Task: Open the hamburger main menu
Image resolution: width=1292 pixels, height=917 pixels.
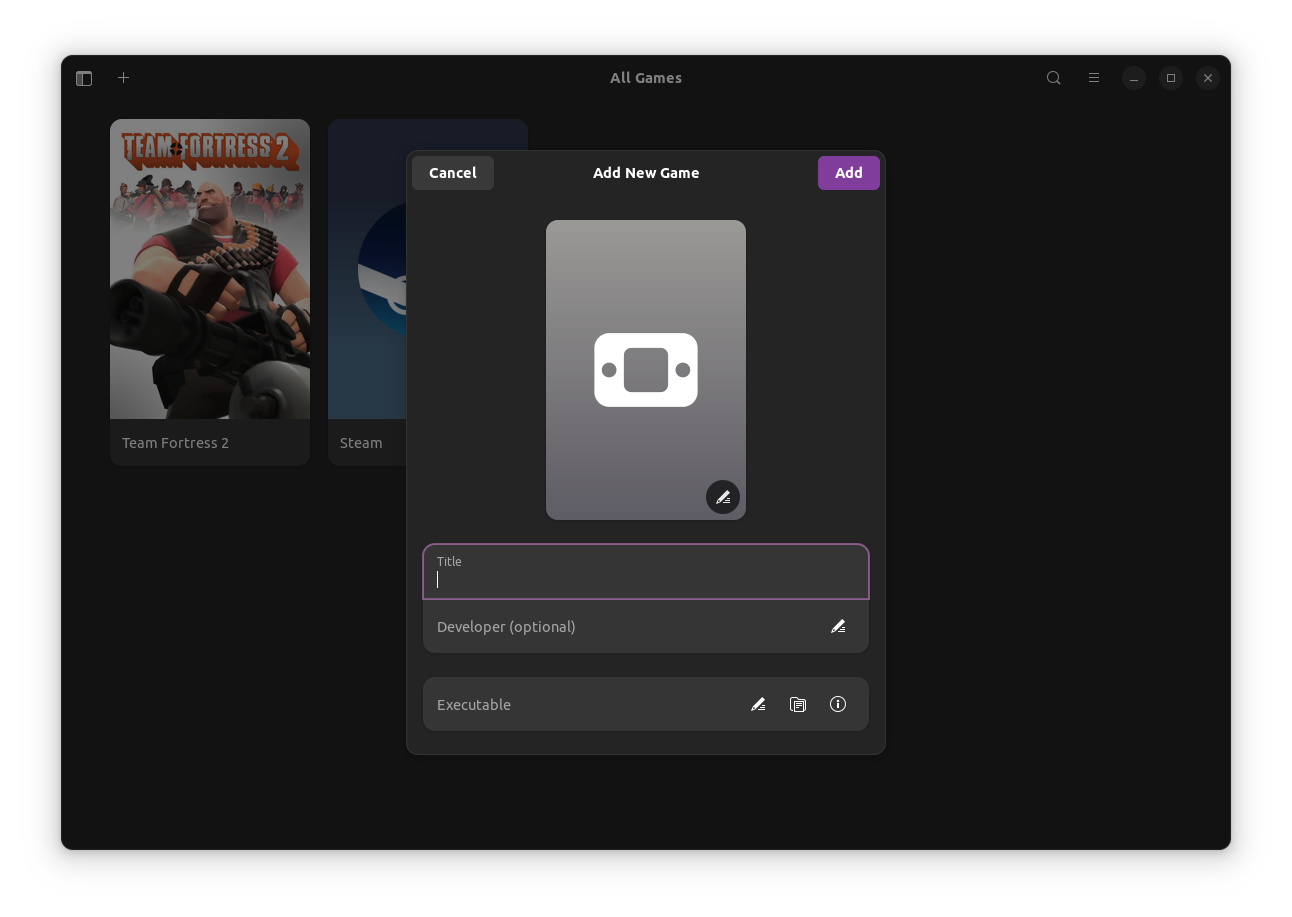Action: click(1093, 78)
